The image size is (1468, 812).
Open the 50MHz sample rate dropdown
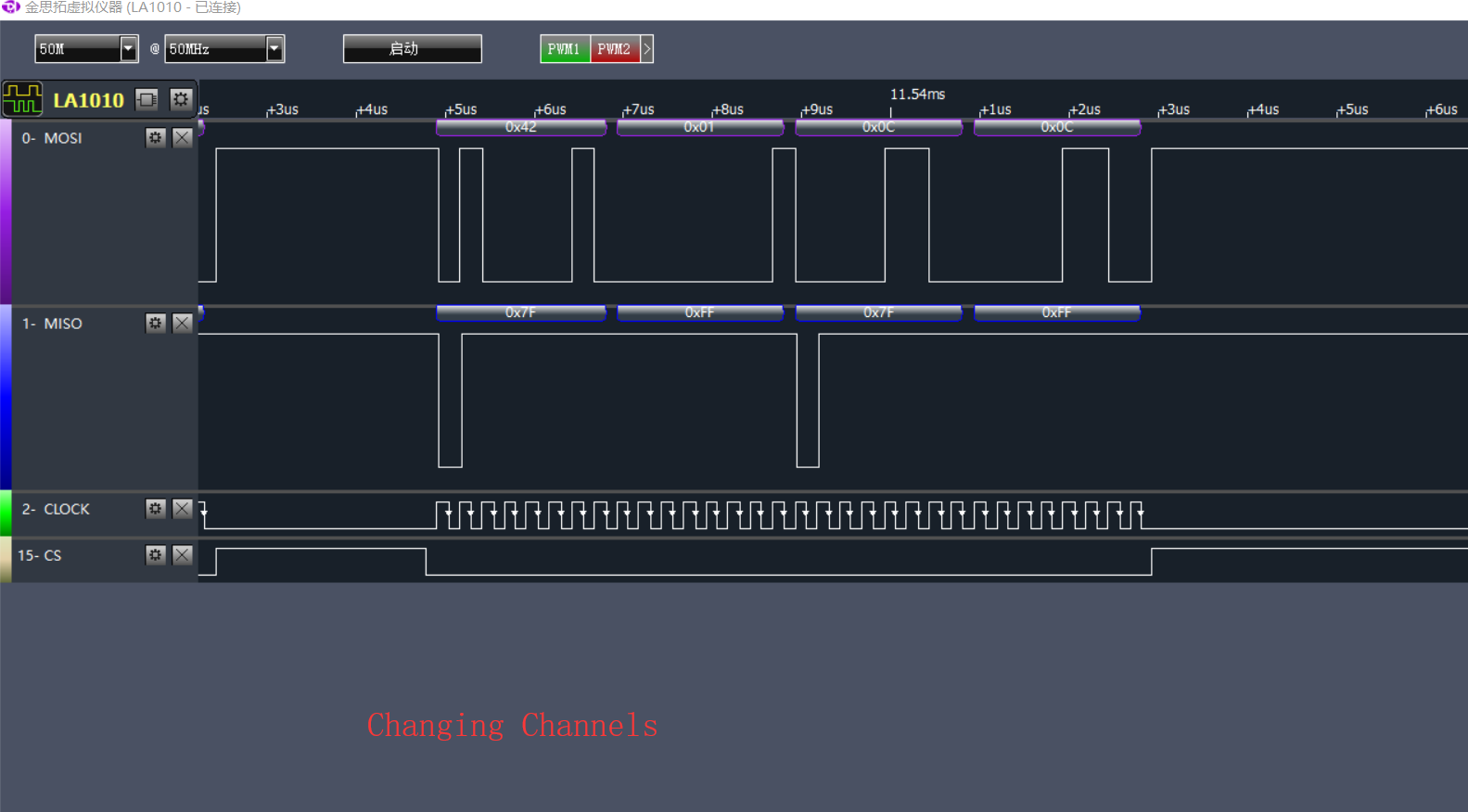274,49
